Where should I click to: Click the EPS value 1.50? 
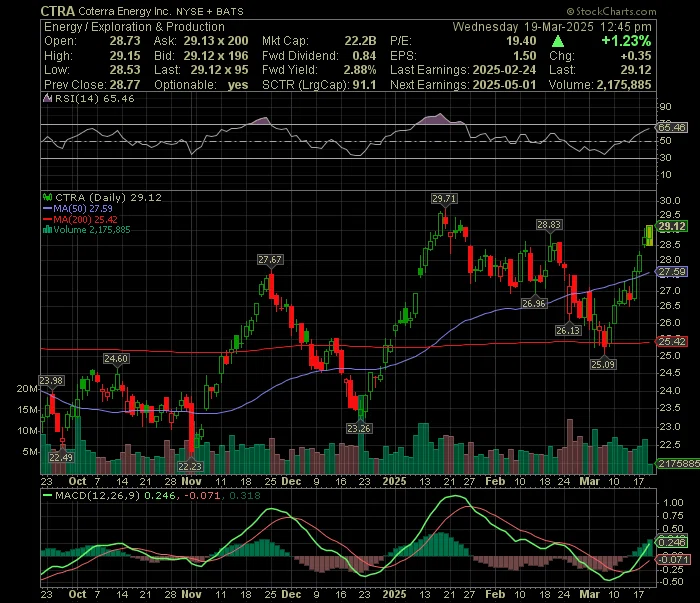525,56
